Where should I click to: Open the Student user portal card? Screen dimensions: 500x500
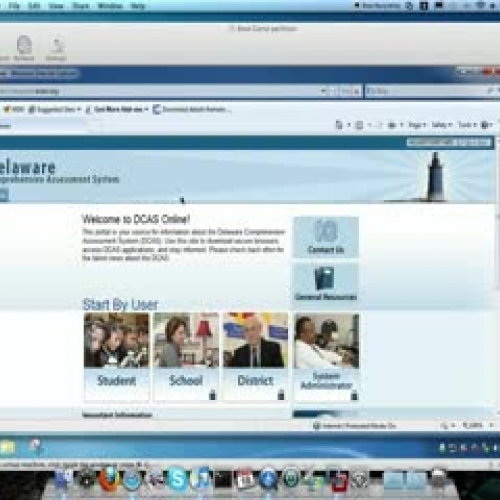pyautogui.click(x=116, y=356)
